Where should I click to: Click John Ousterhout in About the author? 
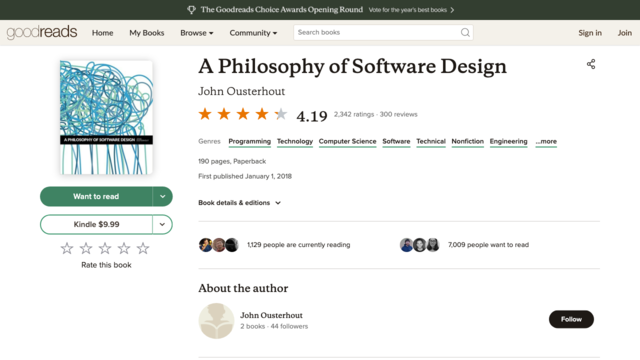[x=271, y=315]
